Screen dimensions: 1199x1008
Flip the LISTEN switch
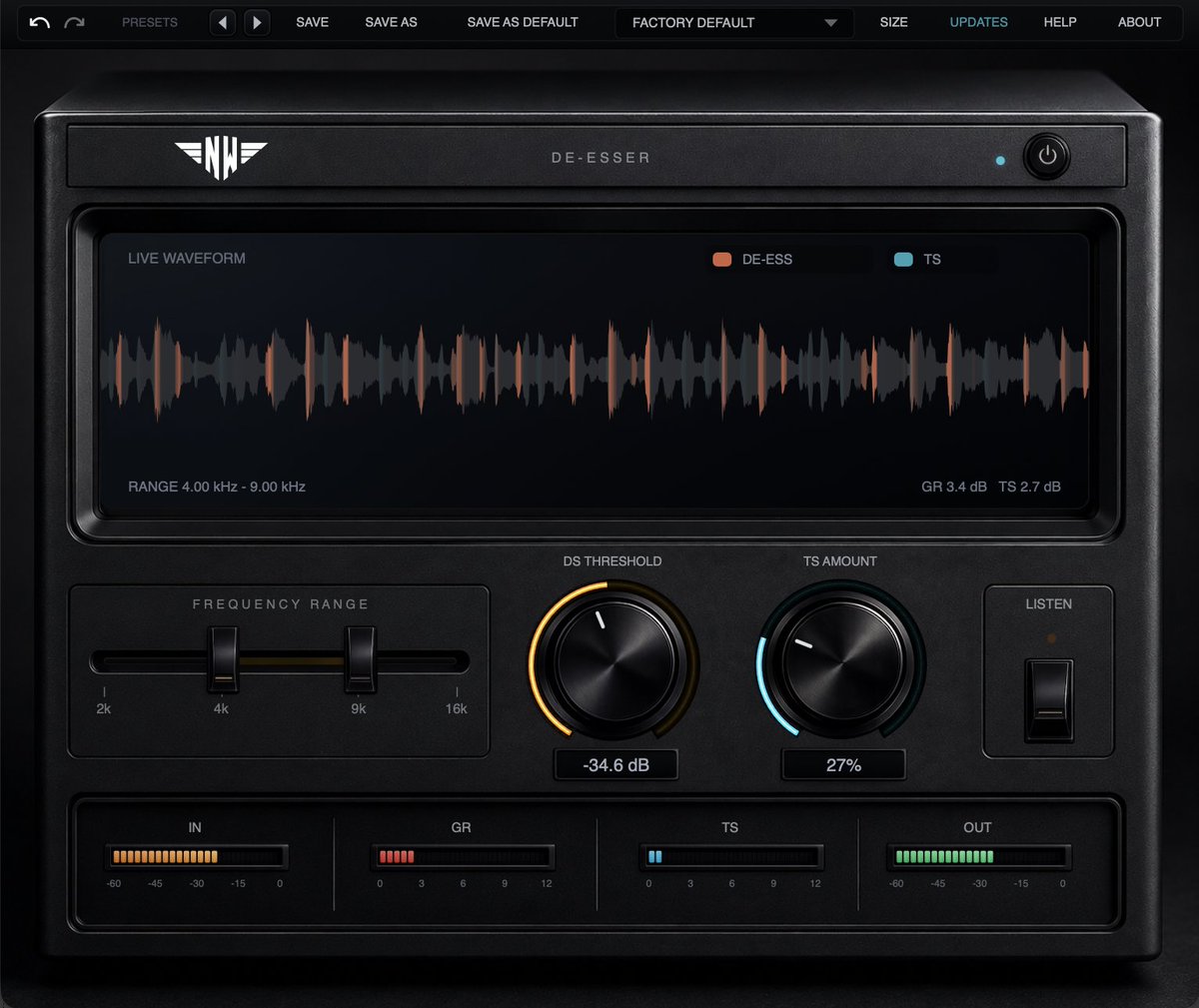[x=1048, y=699]
